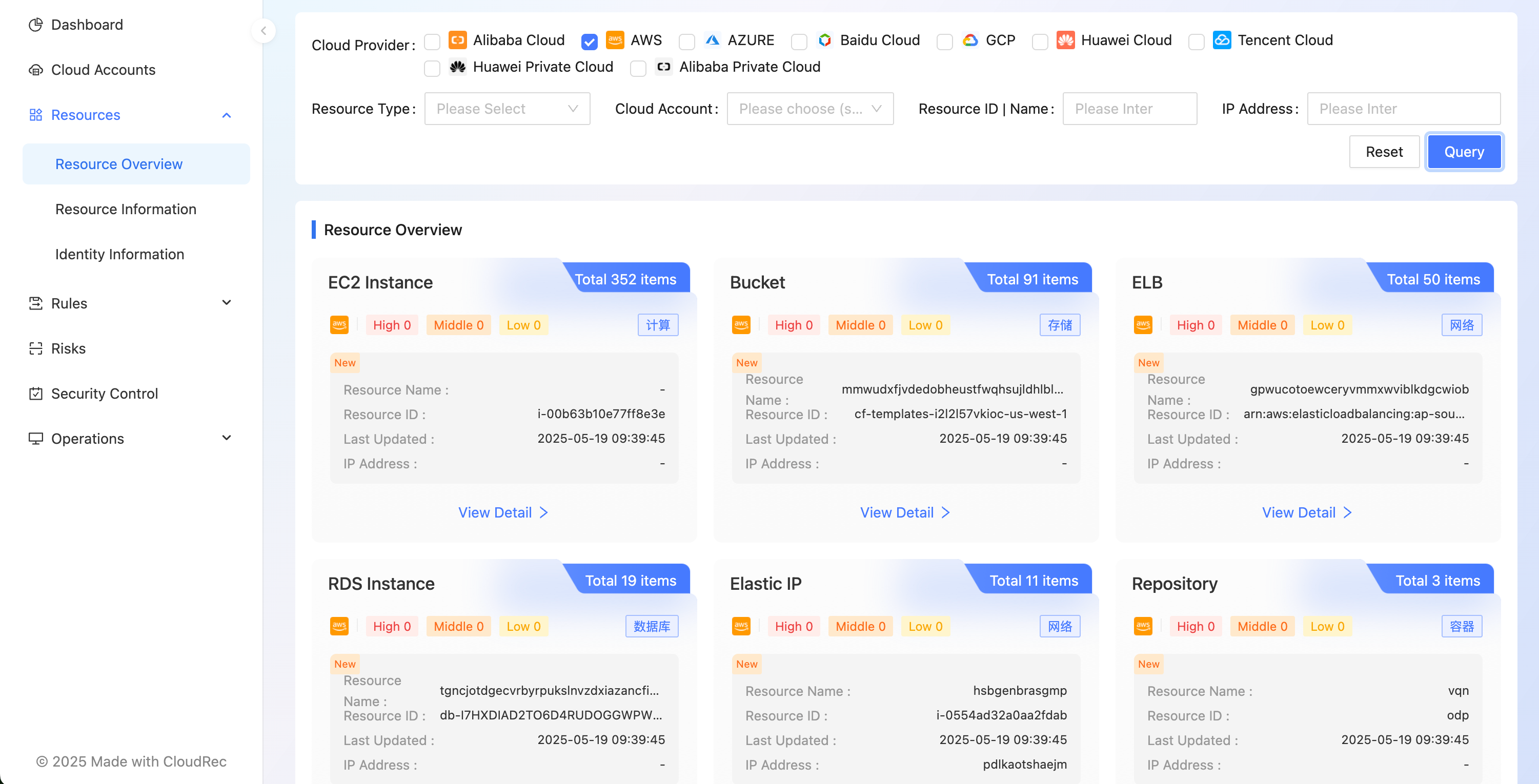Click the arrow beside Bucket View Detail

point(946,512)
